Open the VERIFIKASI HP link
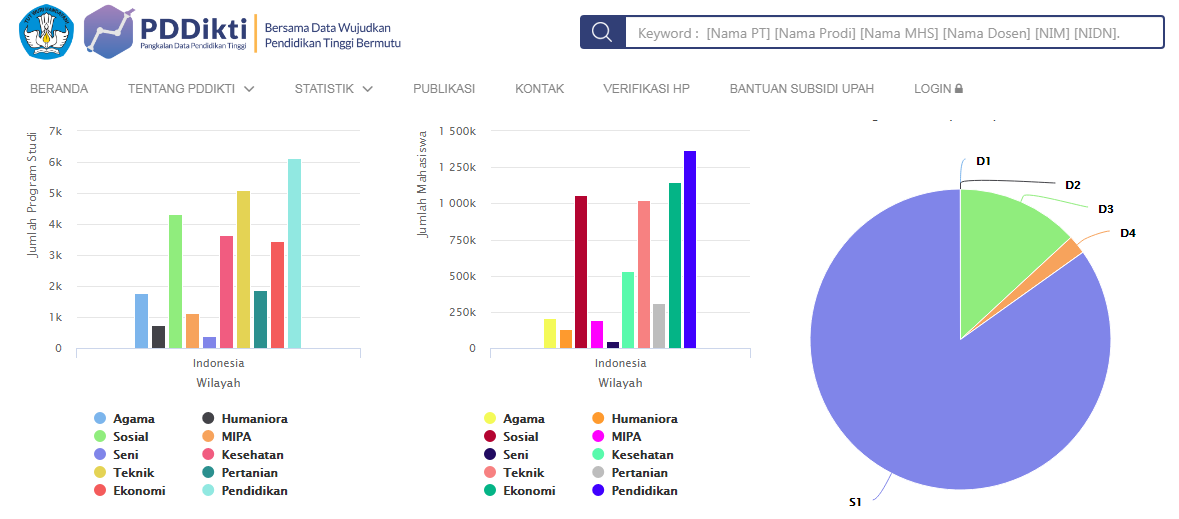1179x519 pixels. click(x=646, y=89)
